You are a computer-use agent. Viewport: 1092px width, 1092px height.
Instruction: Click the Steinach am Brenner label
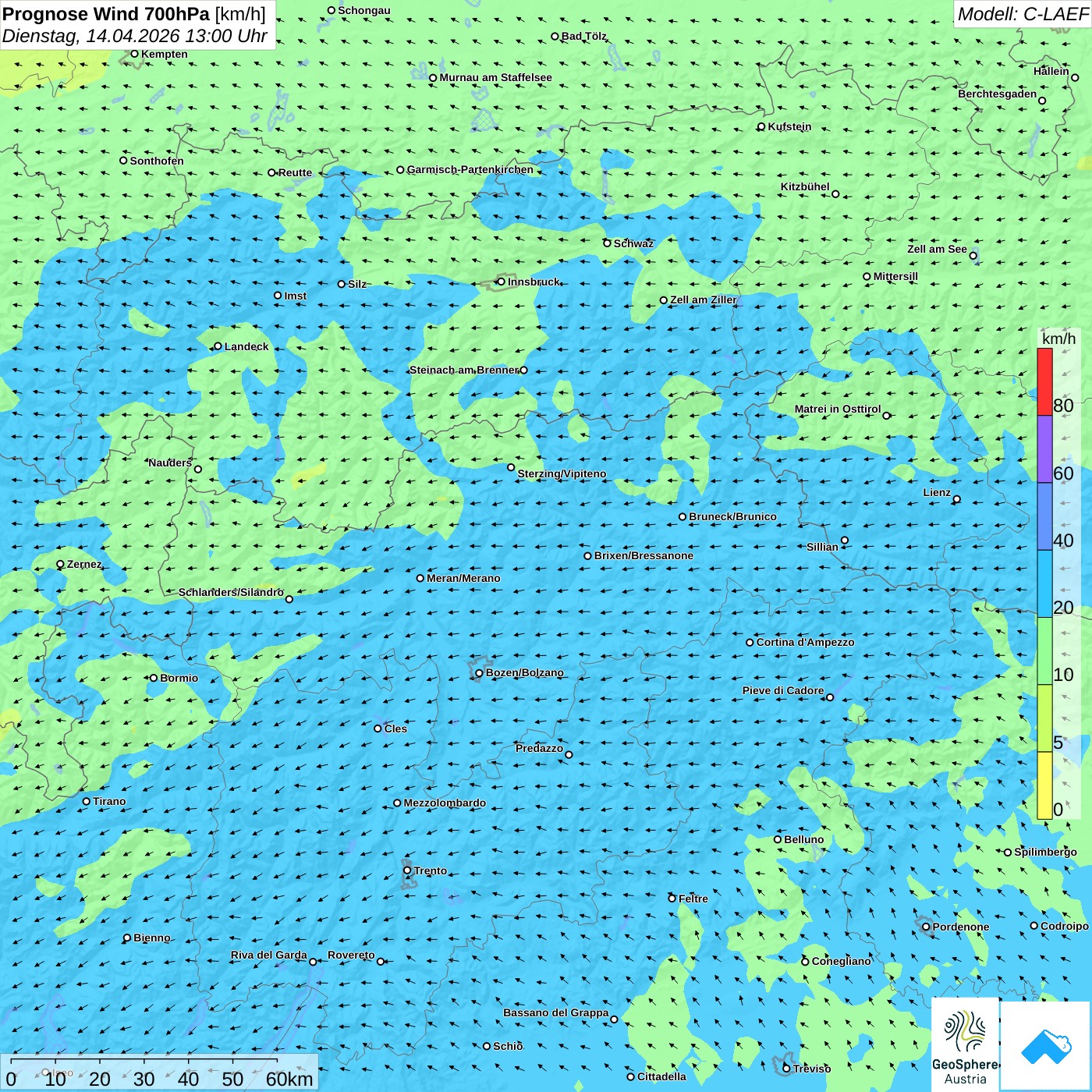click(x=464, y=370)
